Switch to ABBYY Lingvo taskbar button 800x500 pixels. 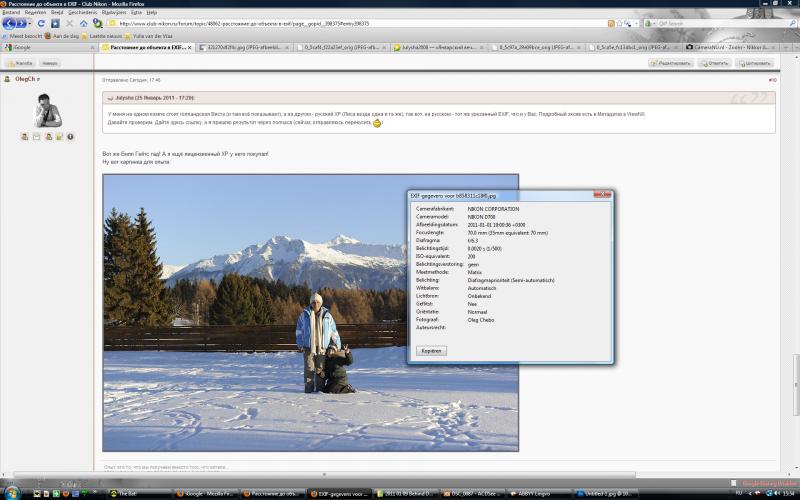tap(538, 494)
